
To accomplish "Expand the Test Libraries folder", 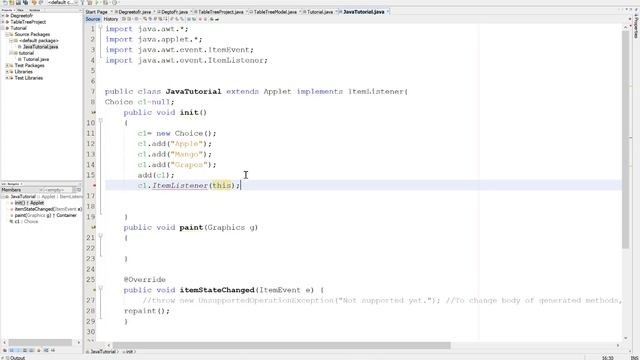I will (7, 78).
